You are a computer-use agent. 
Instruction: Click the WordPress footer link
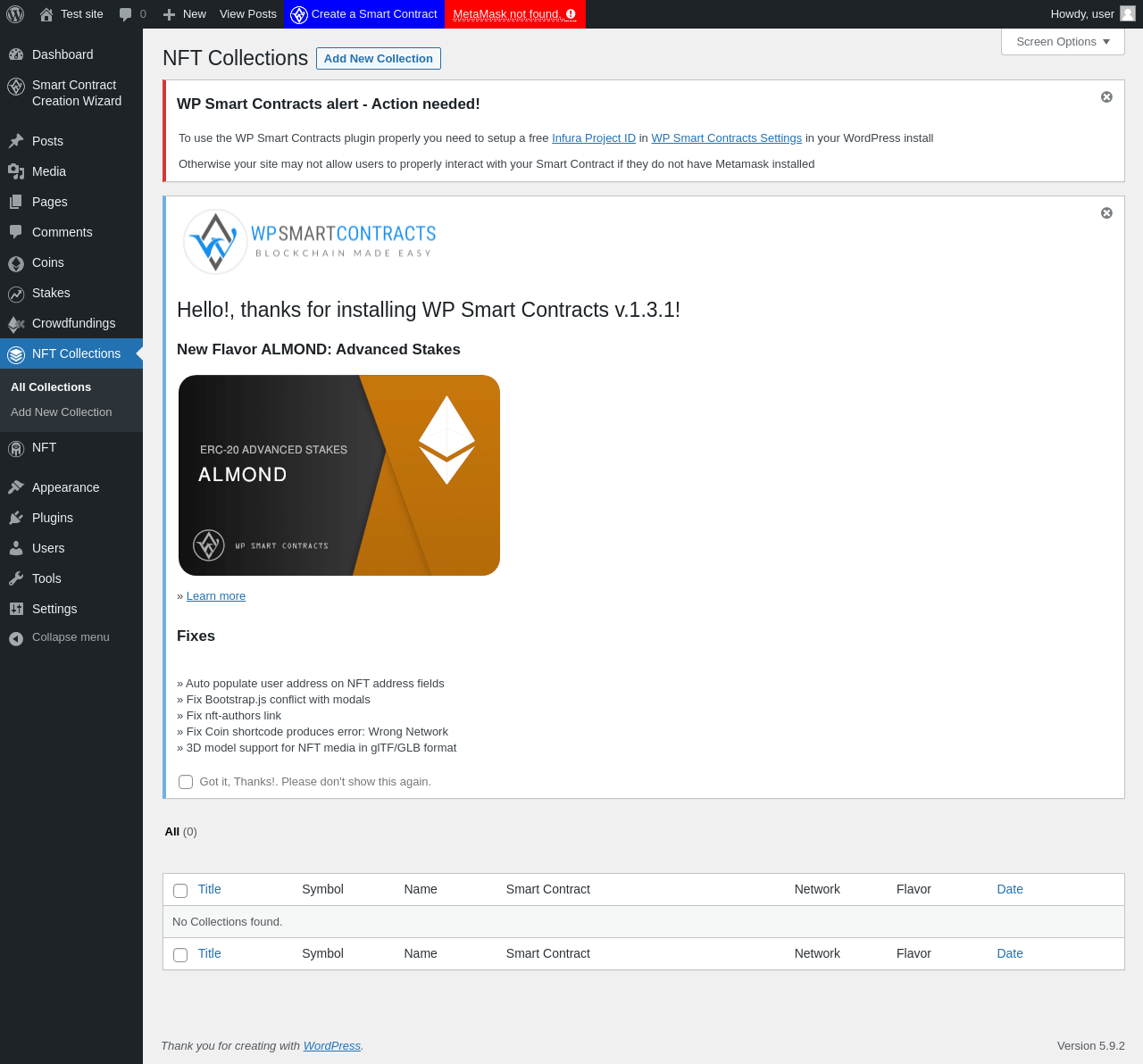332,1046
